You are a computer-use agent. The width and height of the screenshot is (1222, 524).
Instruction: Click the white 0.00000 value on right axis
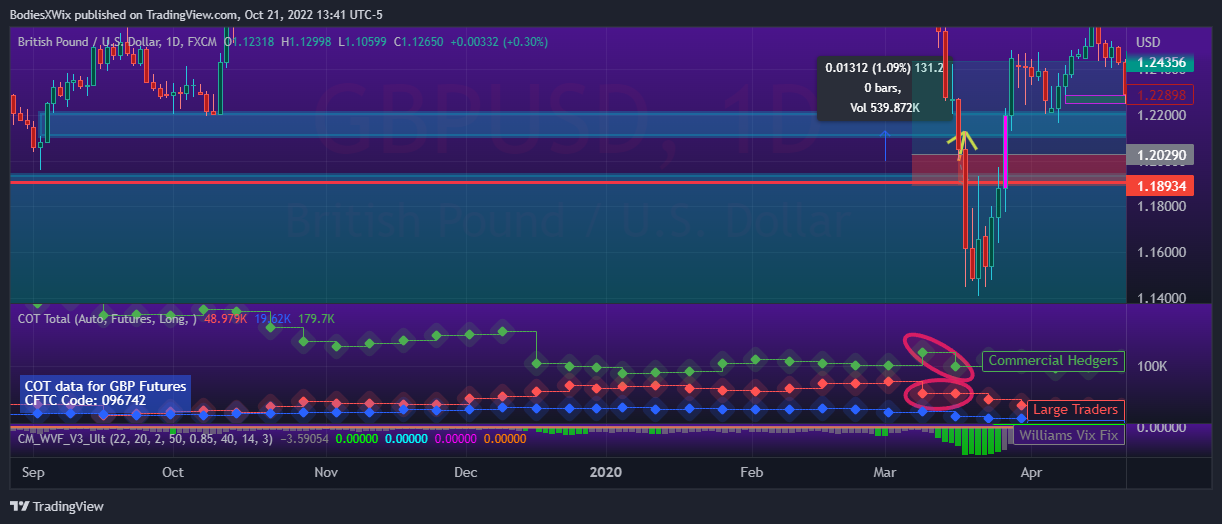pos(1161,427)
